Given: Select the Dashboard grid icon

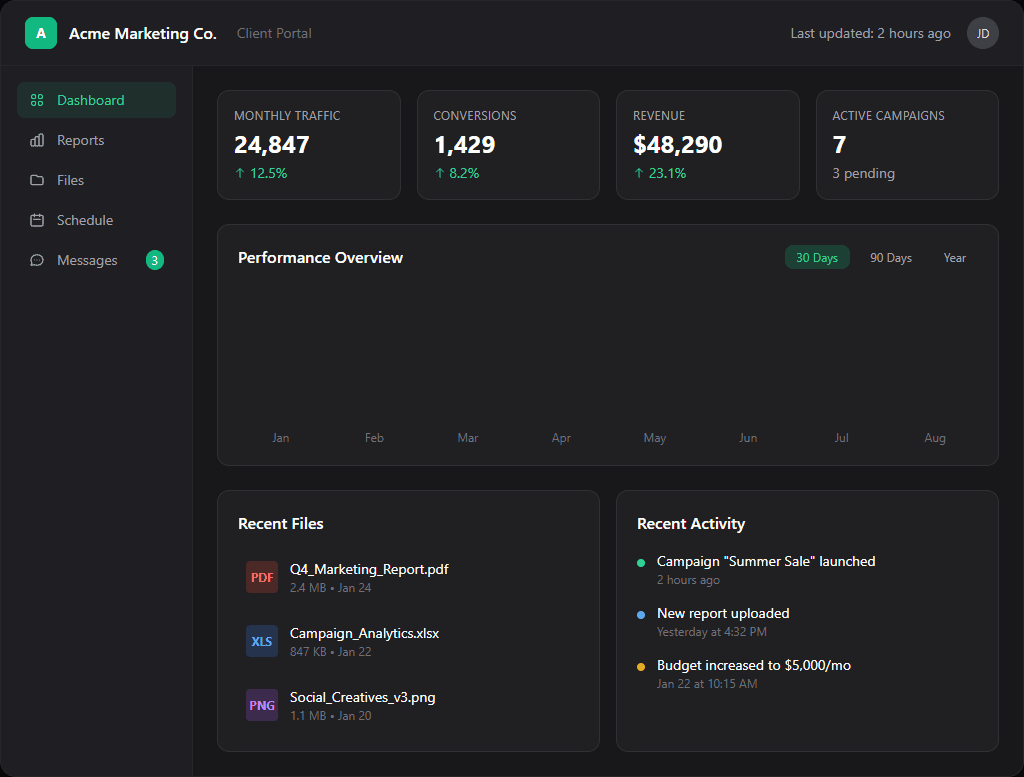Looking at the screenshot, I should 36,100.
